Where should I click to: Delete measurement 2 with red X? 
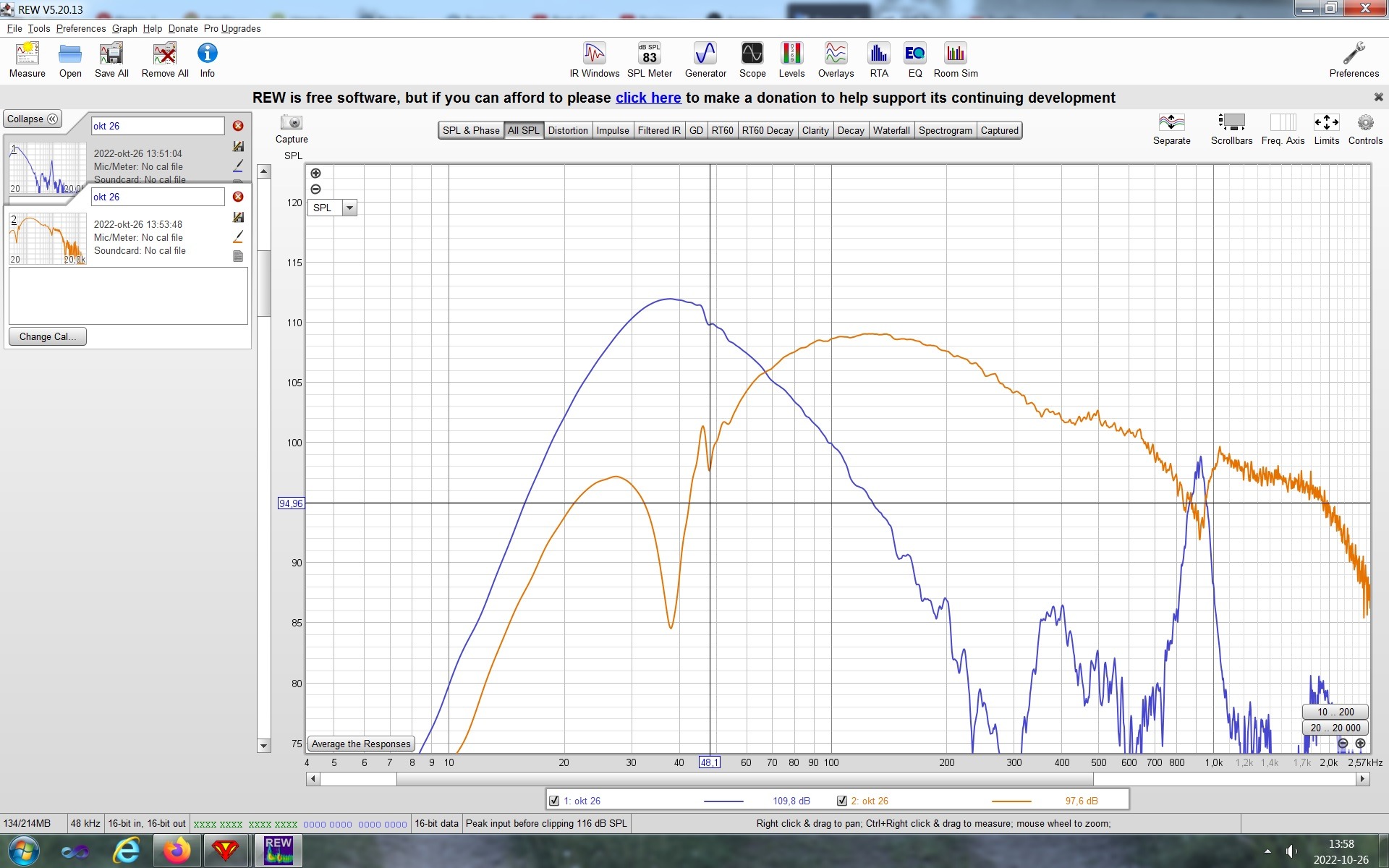click(238, 197)
